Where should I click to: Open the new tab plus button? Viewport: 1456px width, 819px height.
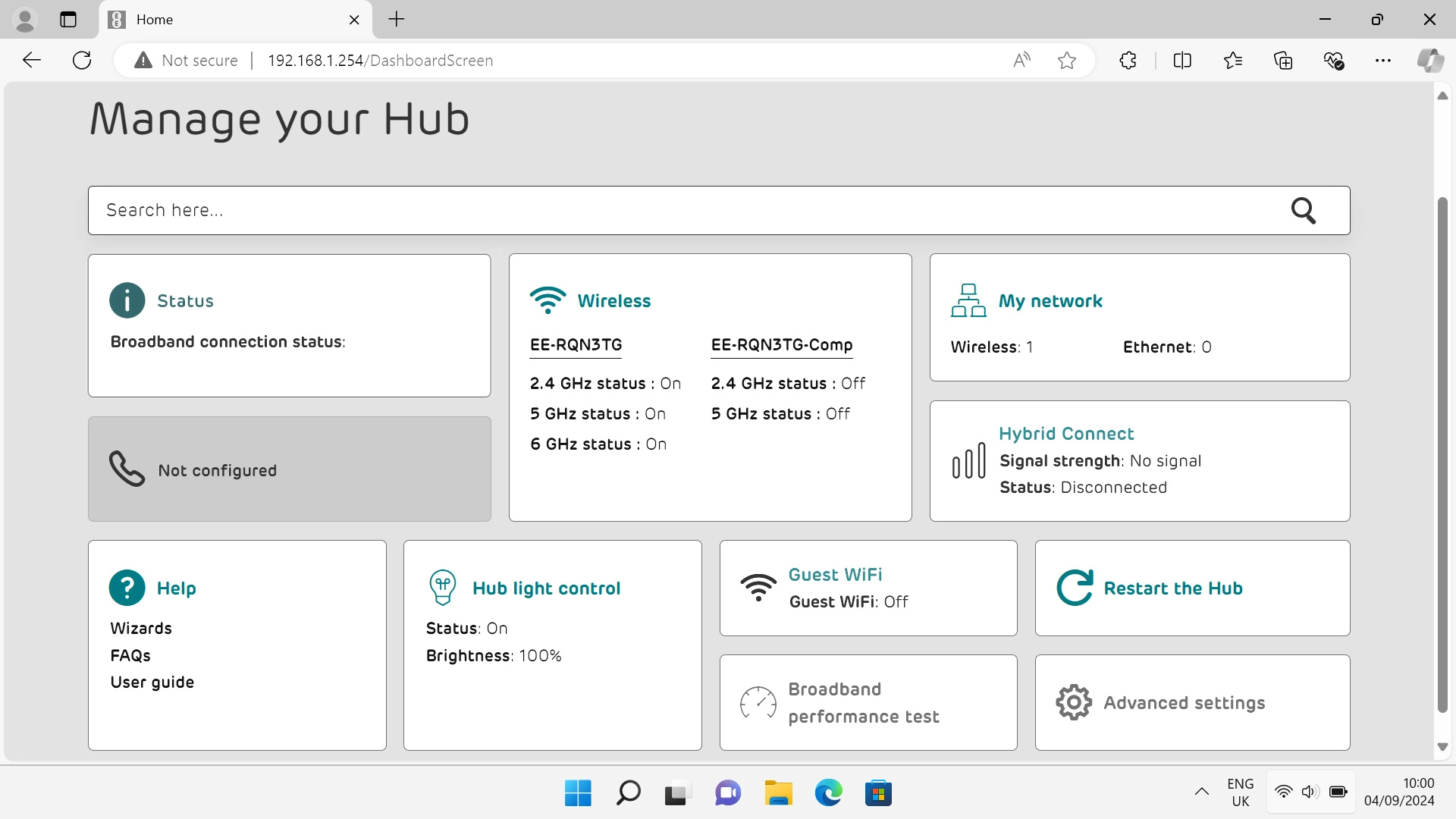(397, 20)
